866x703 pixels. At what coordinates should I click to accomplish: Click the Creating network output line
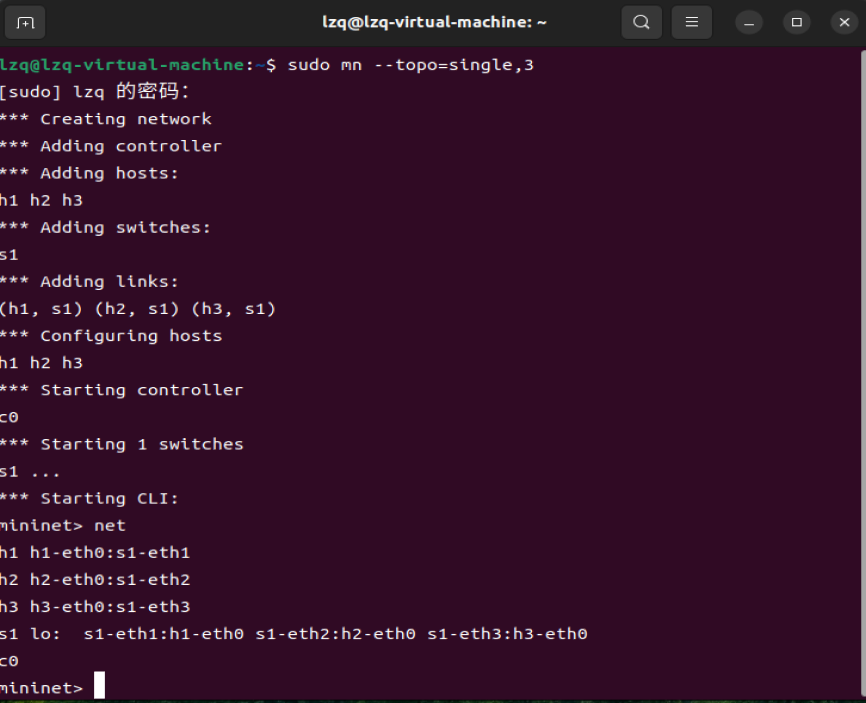[105, 119]
